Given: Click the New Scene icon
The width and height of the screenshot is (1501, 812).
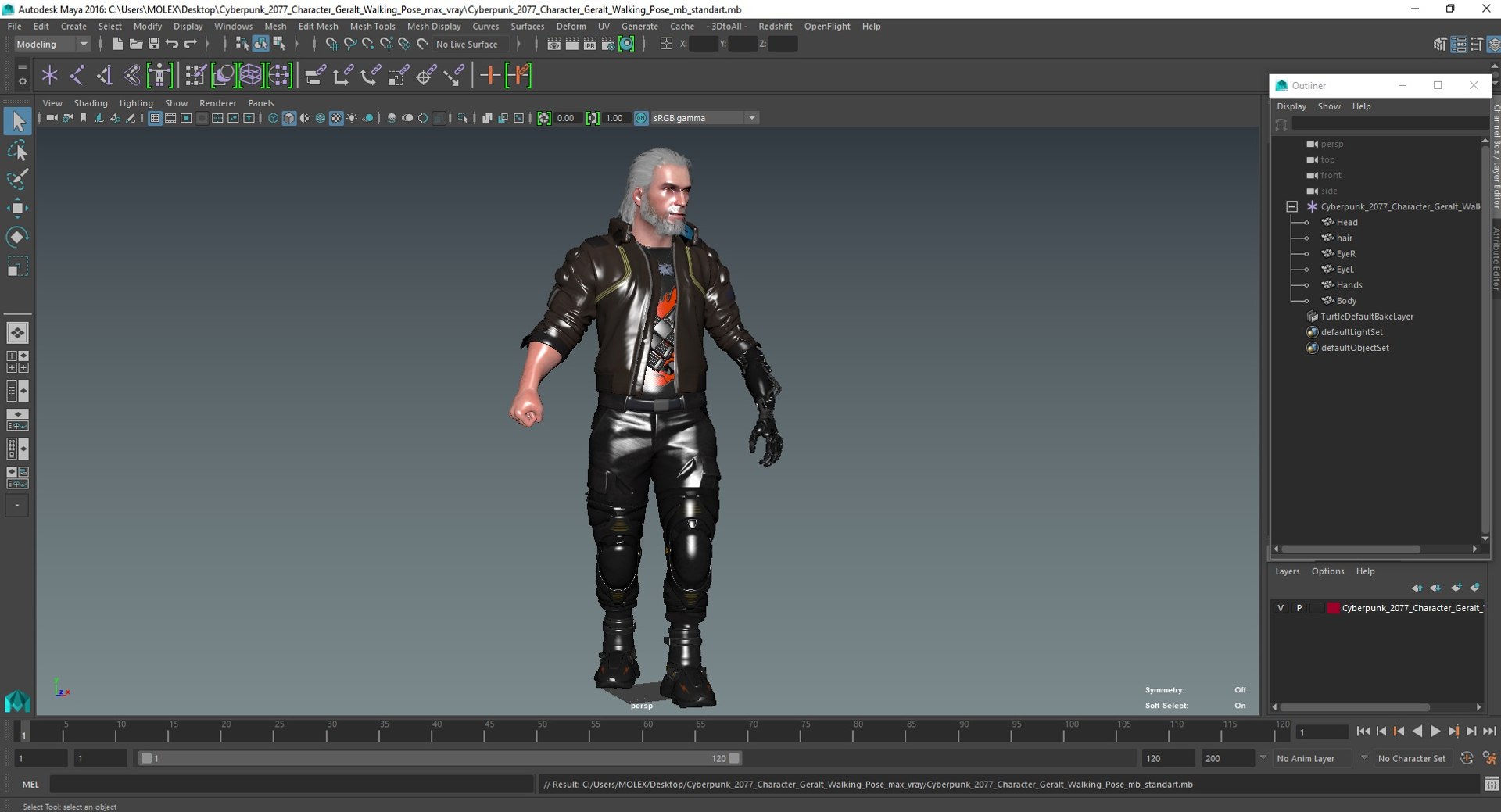Looking at the screenshot, I should click(x=116, y=44).
